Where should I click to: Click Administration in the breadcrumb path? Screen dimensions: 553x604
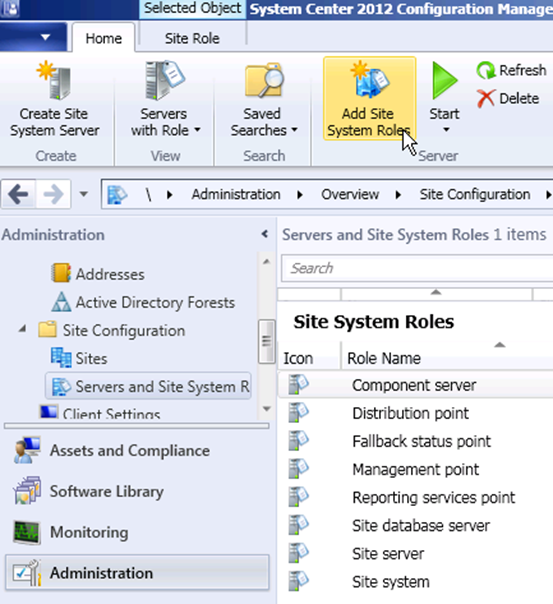[x=236, y=195]
